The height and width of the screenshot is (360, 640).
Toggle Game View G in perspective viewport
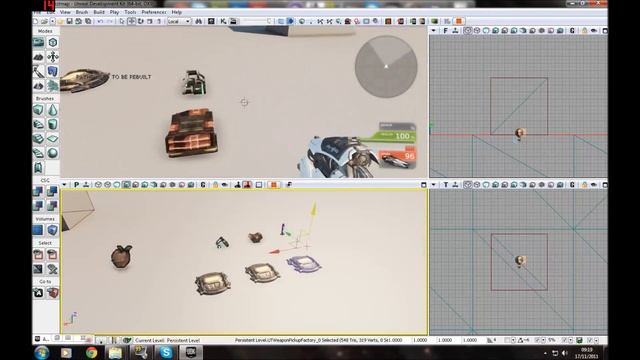203,185
